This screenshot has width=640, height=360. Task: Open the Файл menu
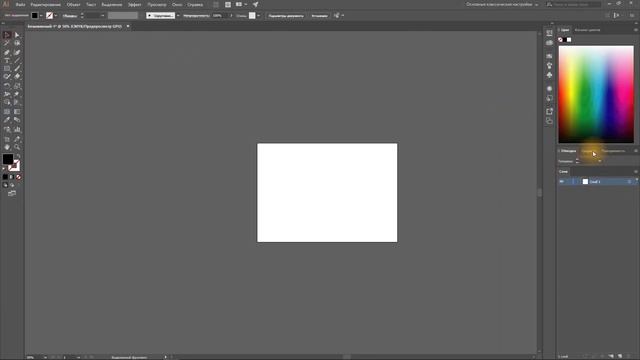coord(20,4)
